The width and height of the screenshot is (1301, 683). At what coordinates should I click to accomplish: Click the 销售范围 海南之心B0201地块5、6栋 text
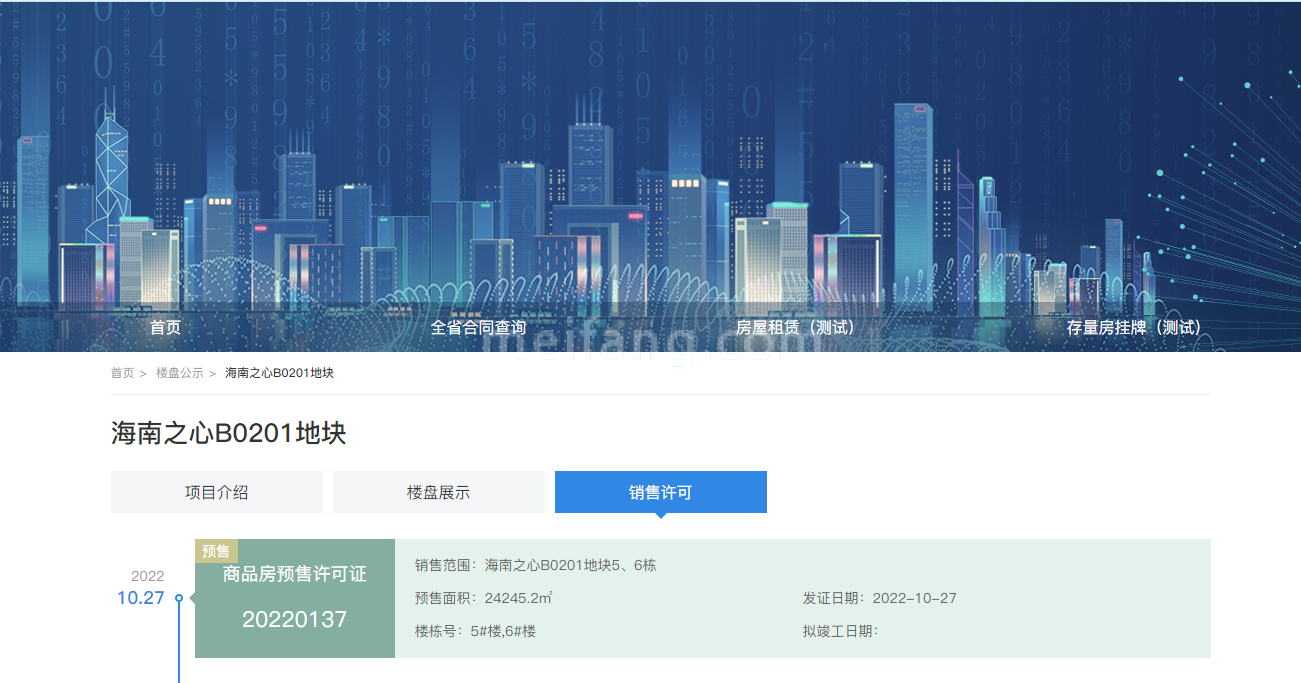[535, 565]
